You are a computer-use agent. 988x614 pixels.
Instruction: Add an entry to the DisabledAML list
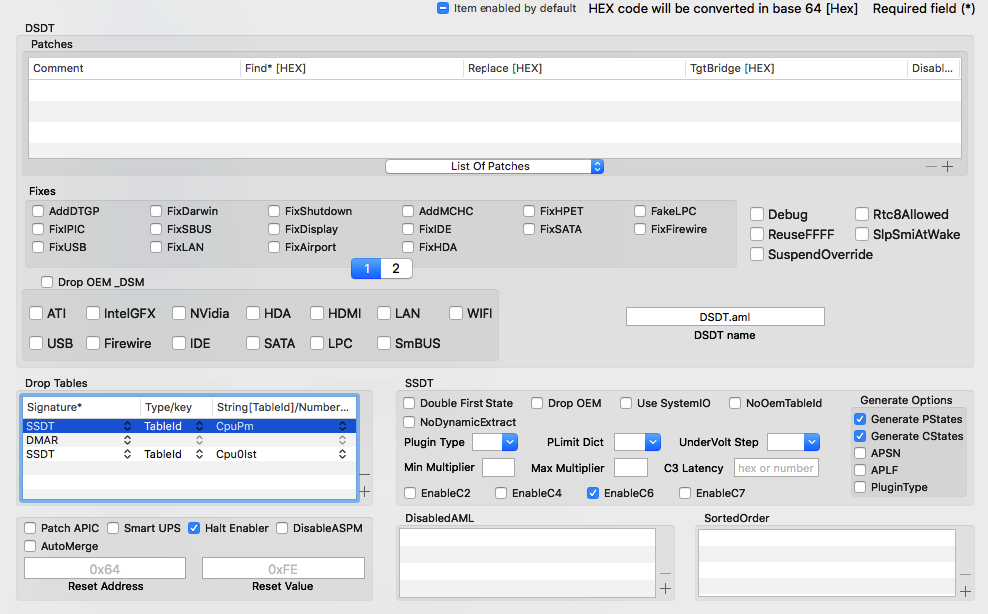click(665, 589)
